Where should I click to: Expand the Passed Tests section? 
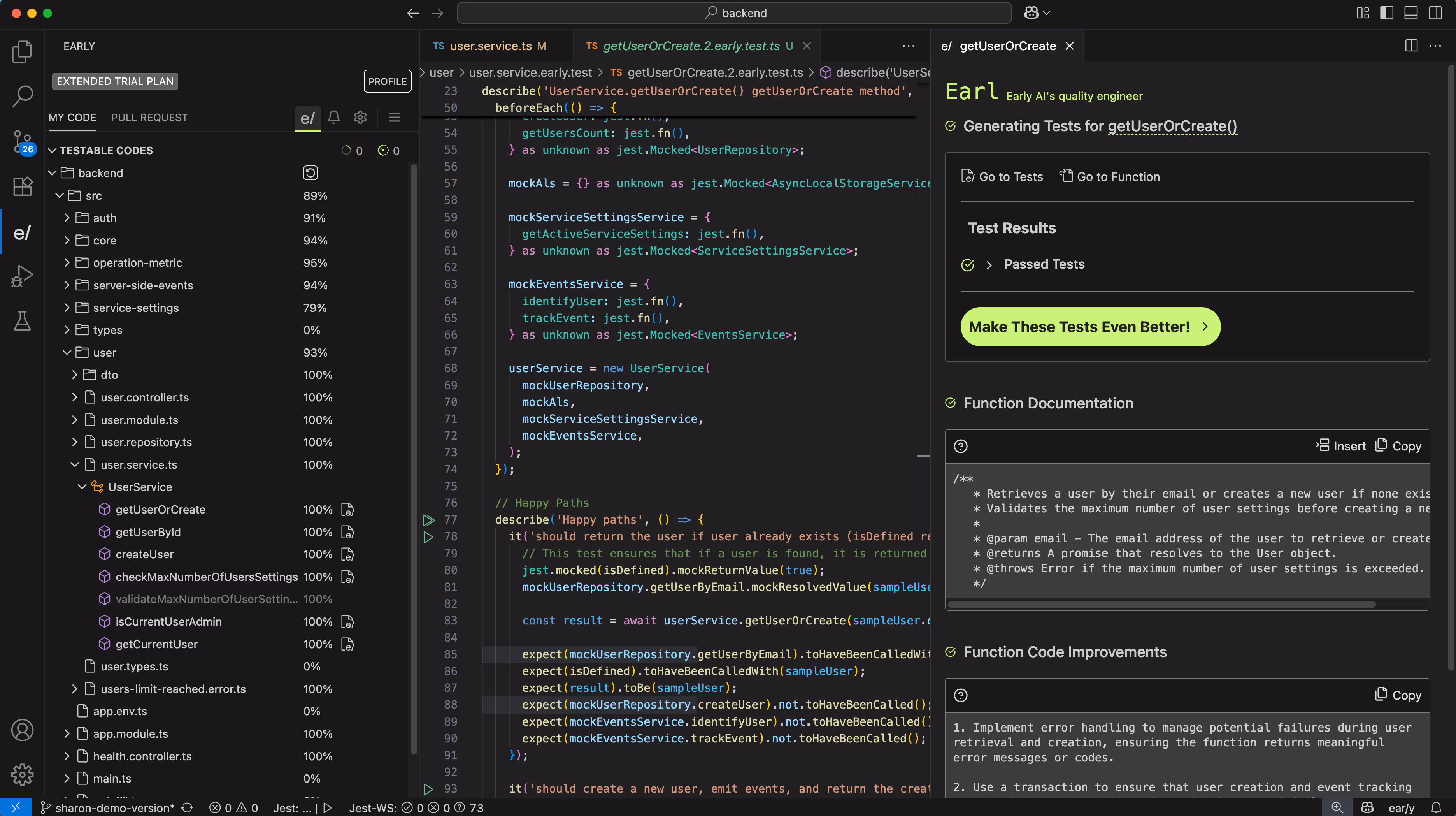point(989,265)
